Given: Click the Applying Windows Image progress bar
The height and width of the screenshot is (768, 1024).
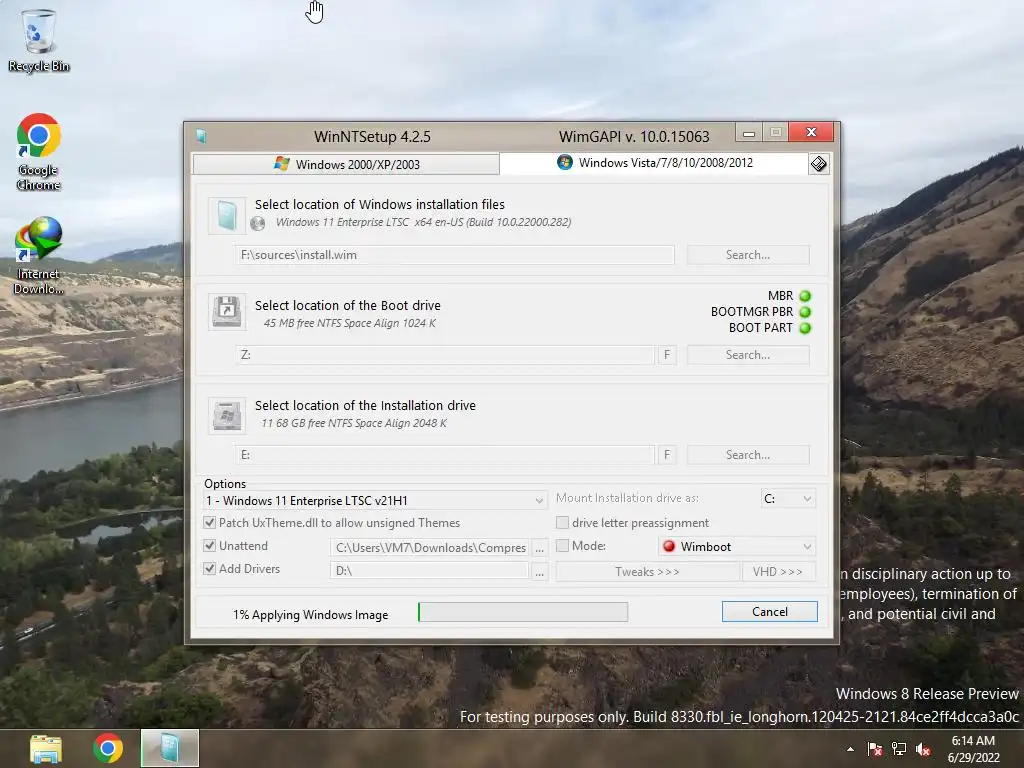Looking at the screenshot, I should tap(523, 612).
